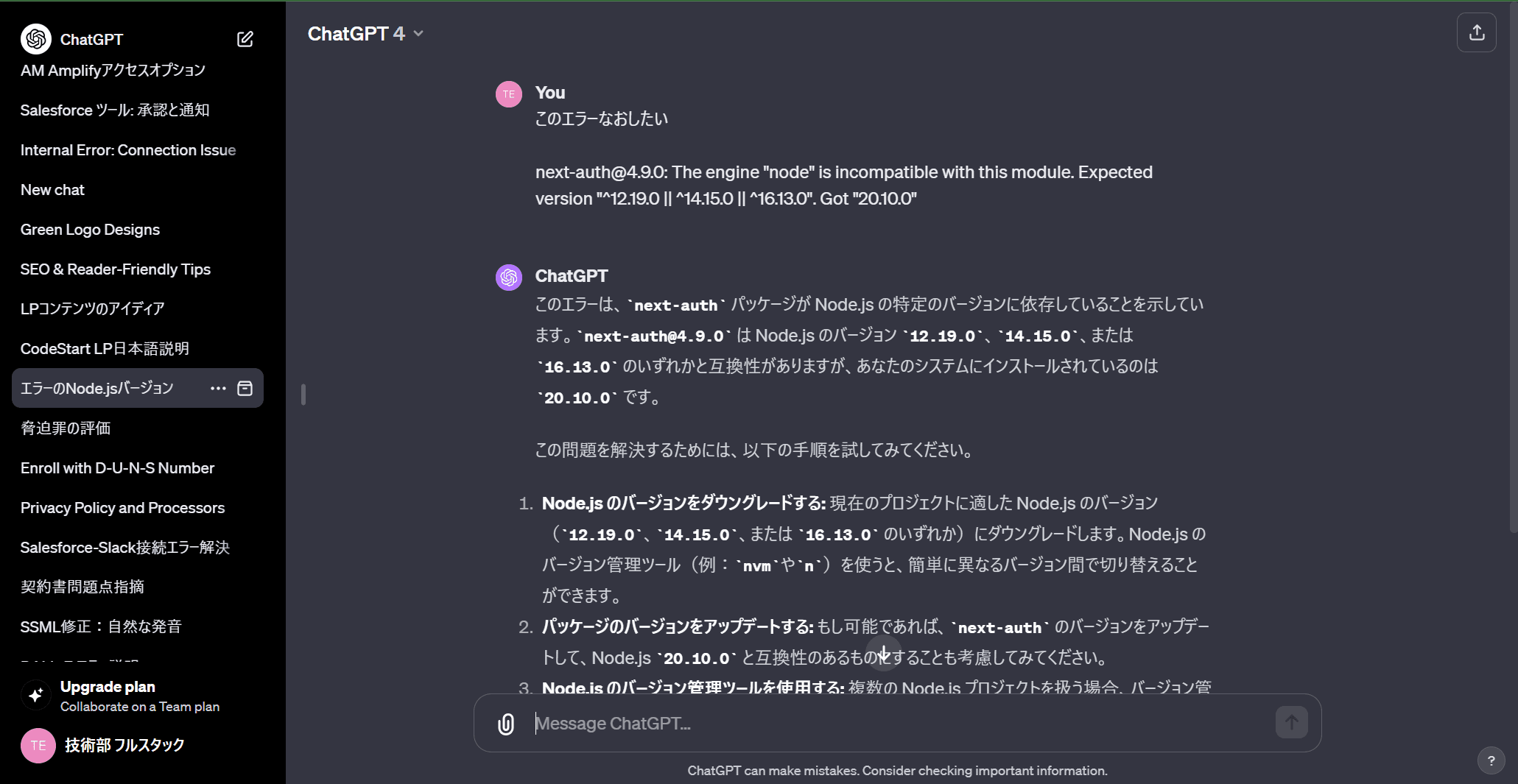Focus the Message ChatGPT input field
The height and width of the screenshot is (784, 1518).
pyautogui.click(x=899, y=724)
